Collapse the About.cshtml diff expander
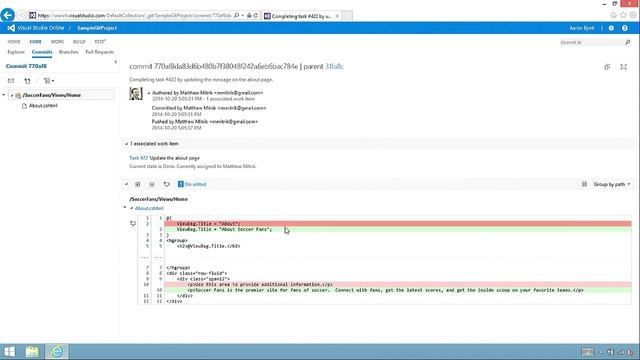The height and width of the screenshot is (360, 640). (131, 209)
